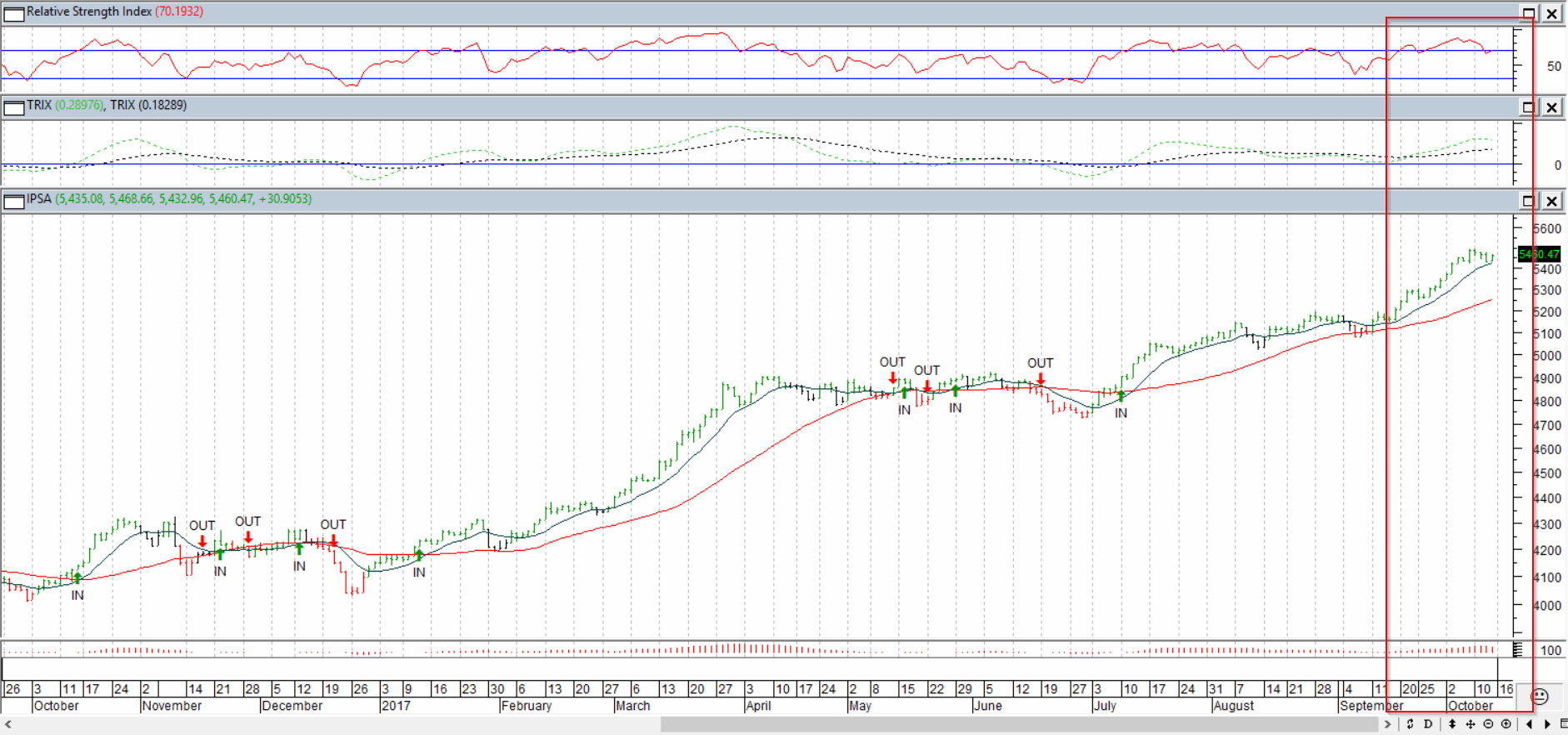Select the four-way pan arrows tool
This screenshot has width=1568, height=735.
pos(1471,724)
